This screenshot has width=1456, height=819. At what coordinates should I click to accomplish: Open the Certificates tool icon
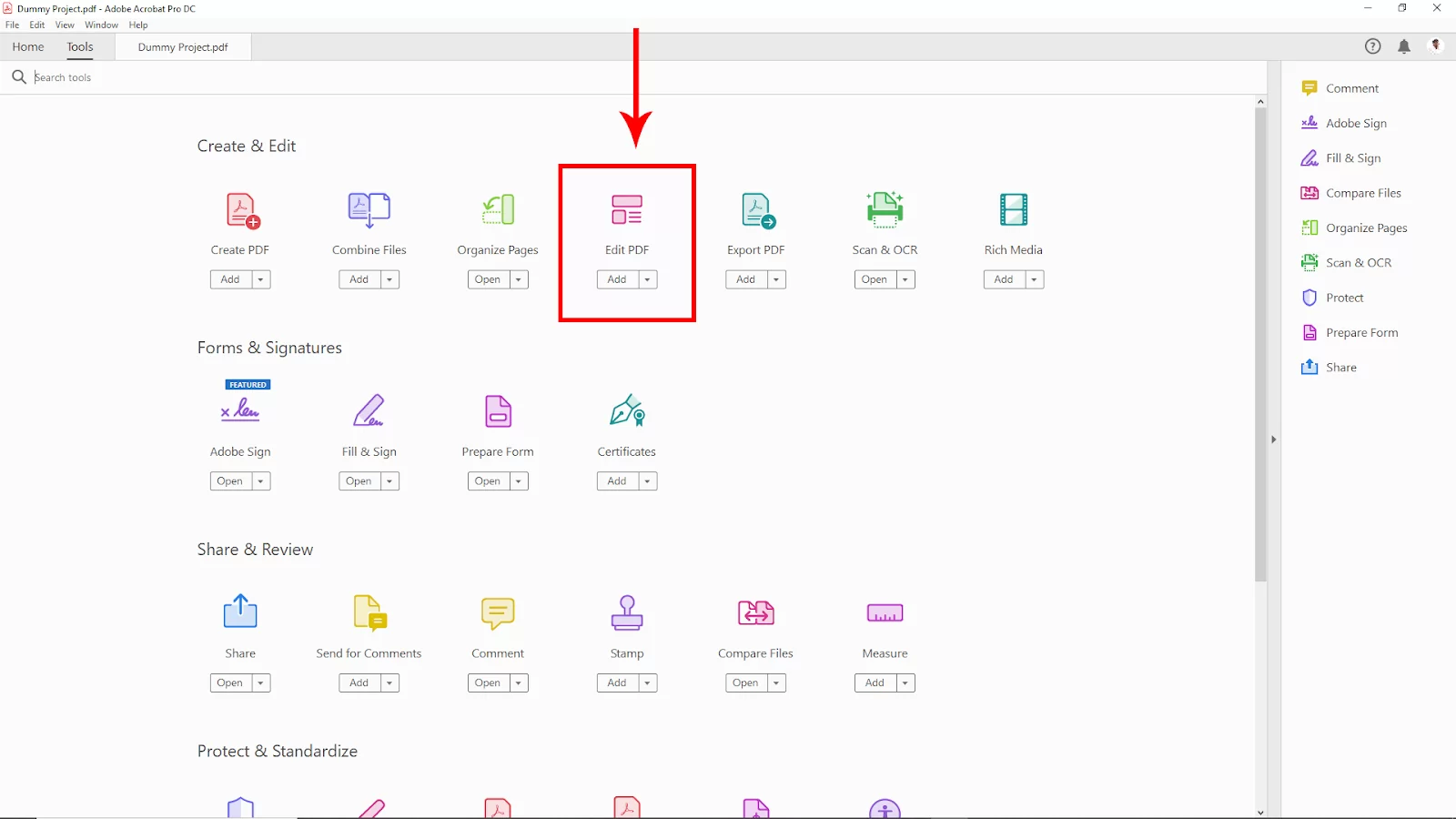[627, 411]
